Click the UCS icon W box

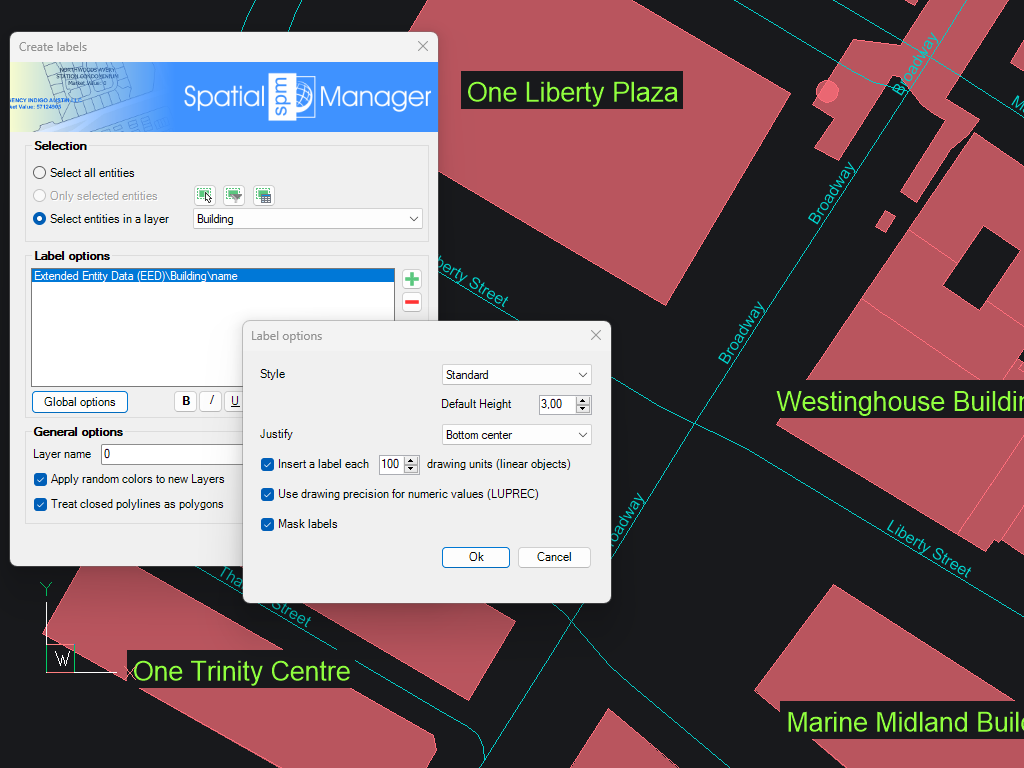(61, 659)
